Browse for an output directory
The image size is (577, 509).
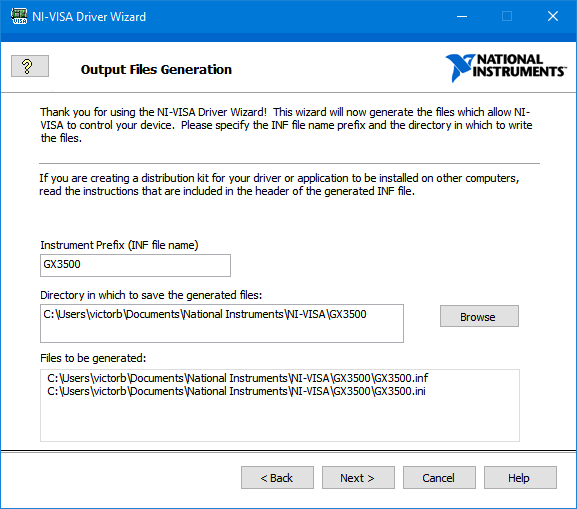479,316
